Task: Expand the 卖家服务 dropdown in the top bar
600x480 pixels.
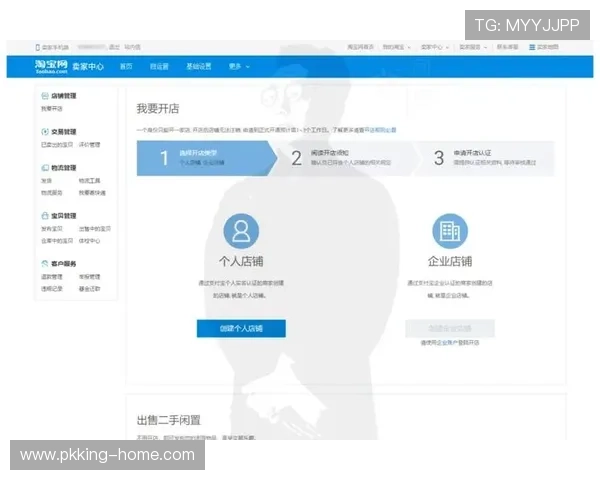Action: point(473,47)
